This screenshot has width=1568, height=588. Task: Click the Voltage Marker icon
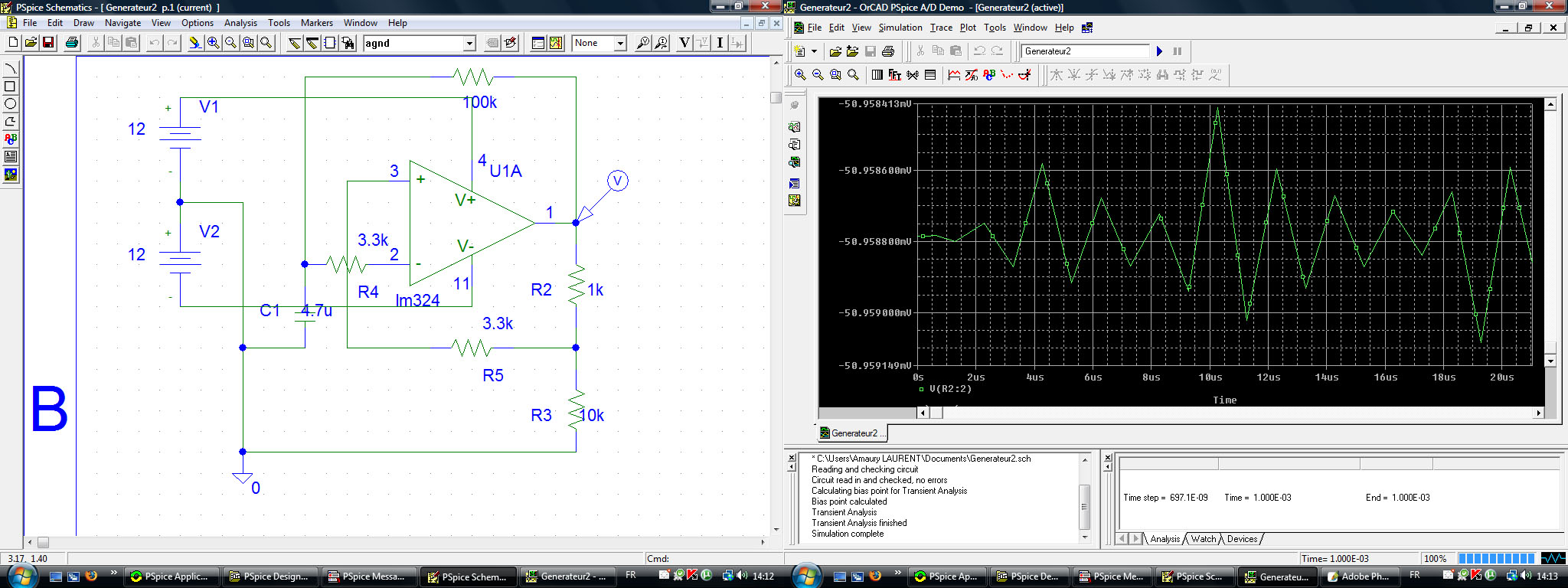pos(643,44)
